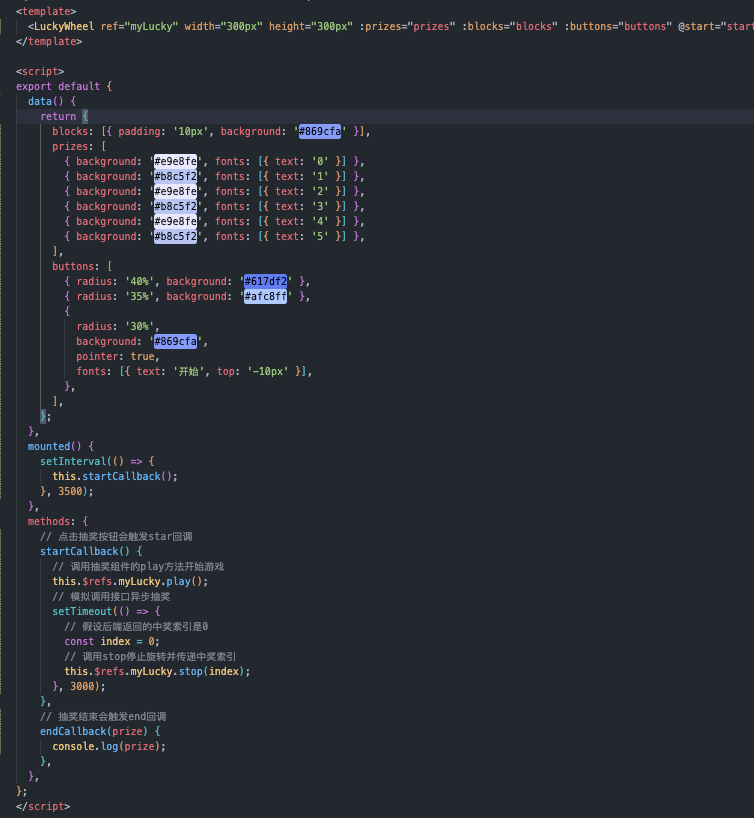Click the mounted() hook declaration
754x818 pixels.
coord(61,446)
